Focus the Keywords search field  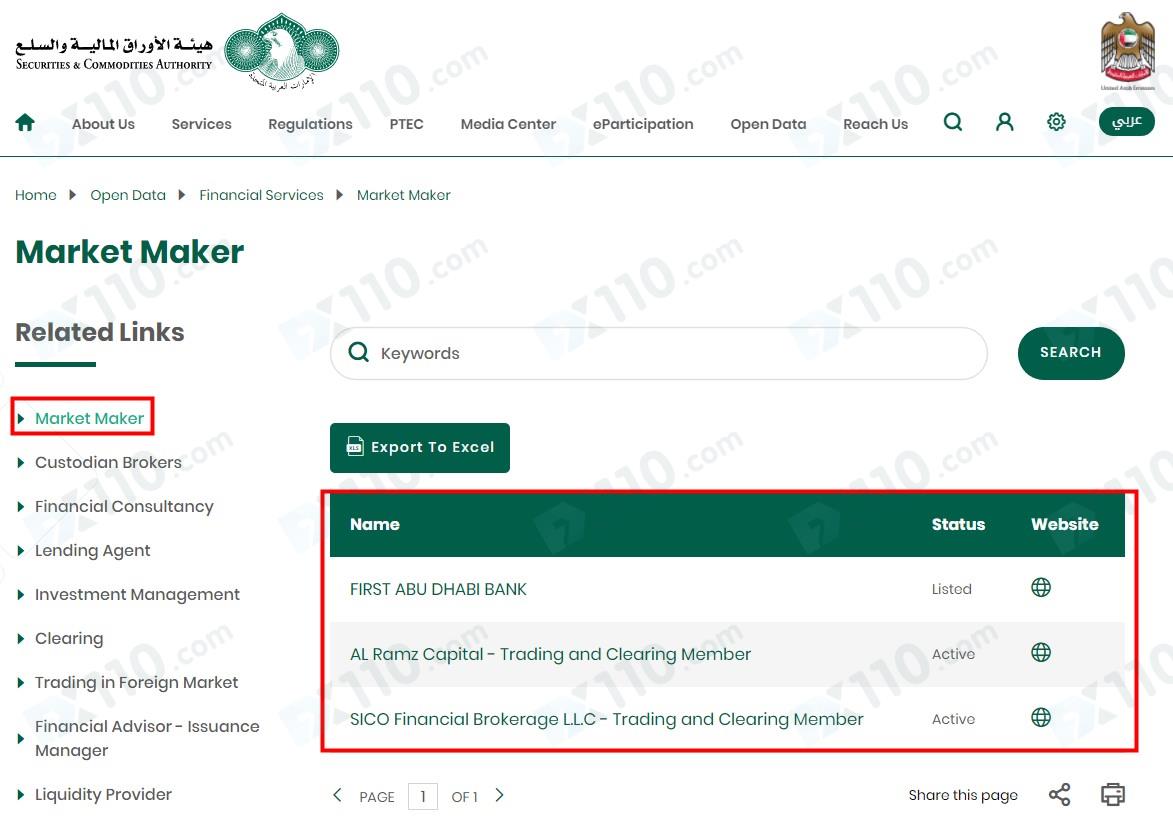[x=658, y=353]
